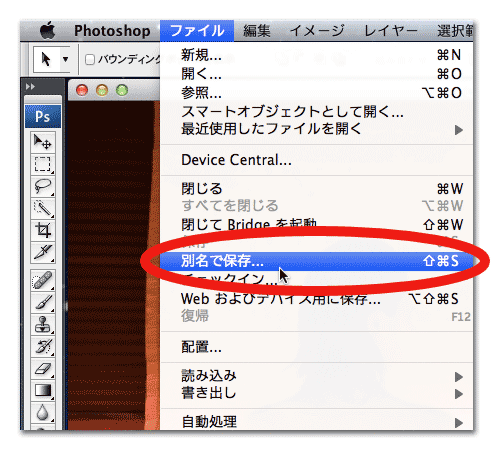This screenshot has height=450, width=493.
Task: Select the Brush tool
Action: click(x=43, y=303)
